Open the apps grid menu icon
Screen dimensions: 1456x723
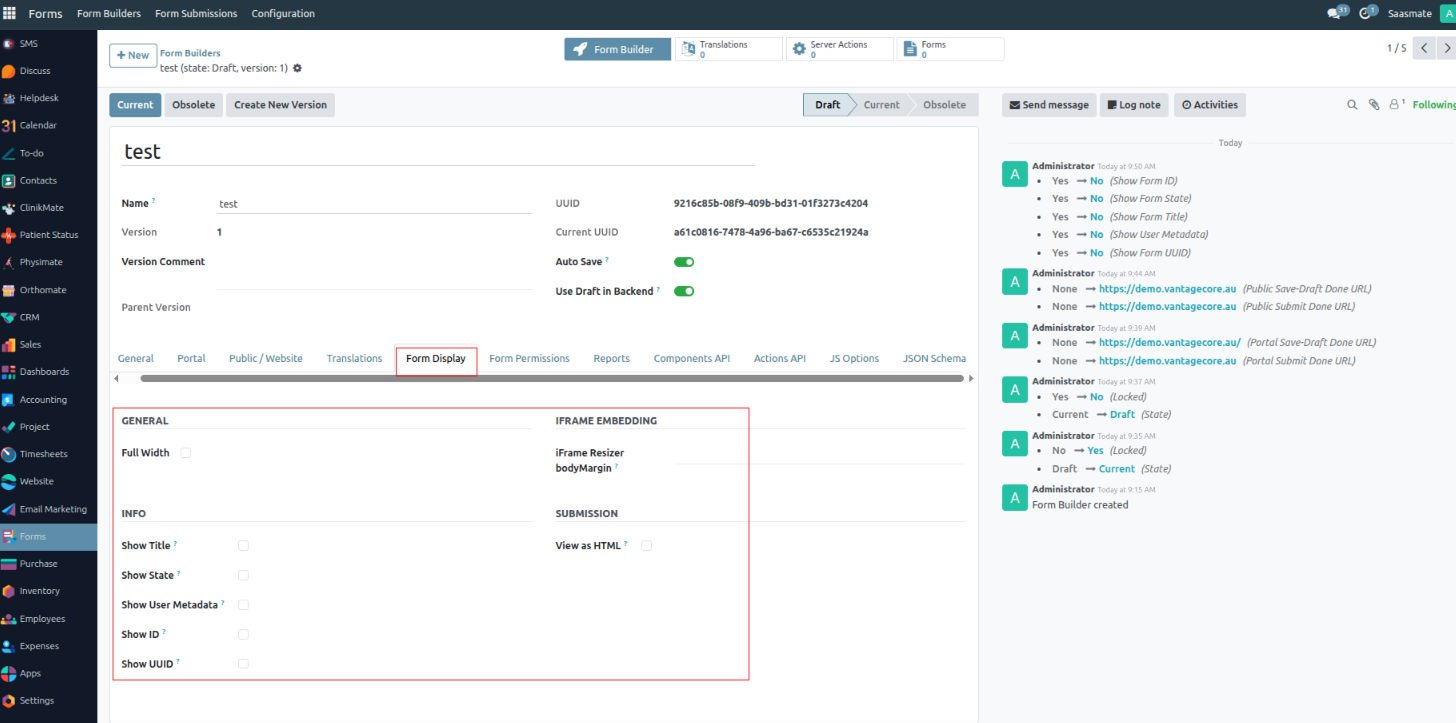pyautogui.click(x=10, y=14)
